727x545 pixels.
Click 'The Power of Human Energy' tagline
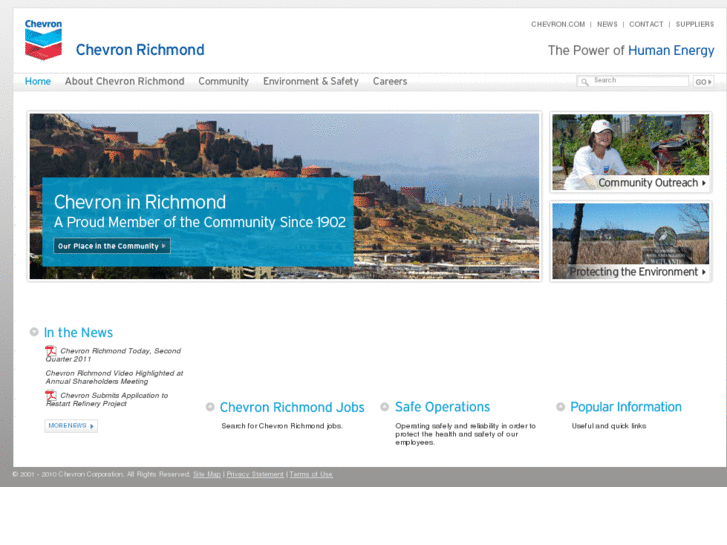[631, 51]
